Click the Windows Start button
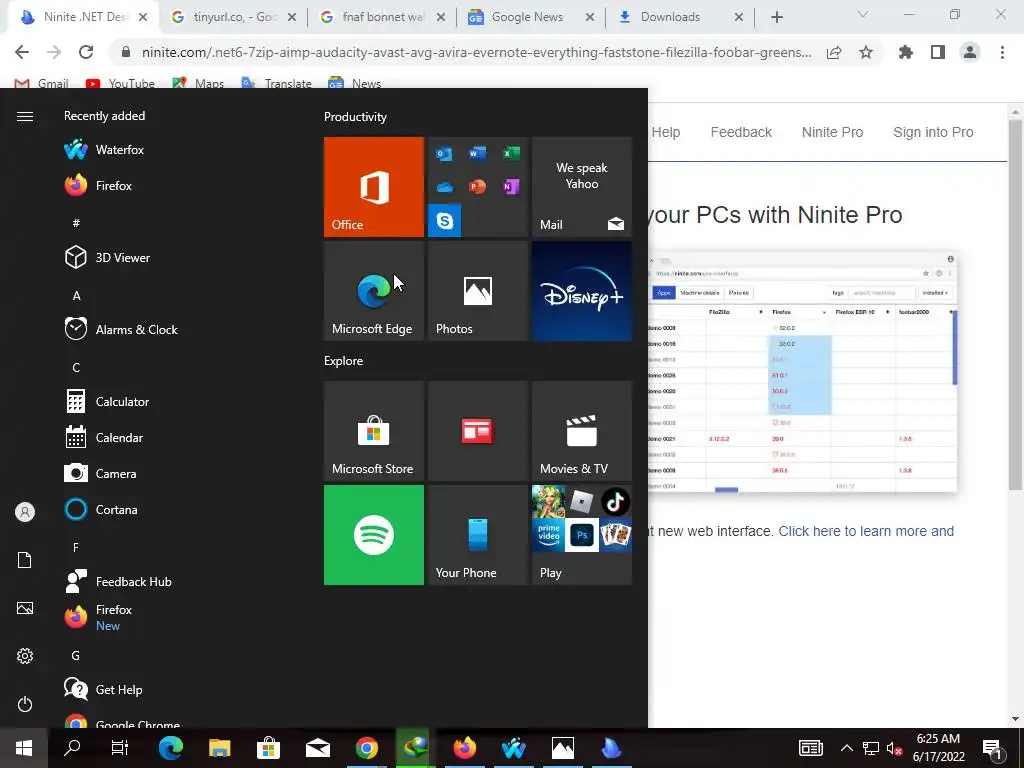This screenshot has height=768, width=1024. tap(24, 748)
